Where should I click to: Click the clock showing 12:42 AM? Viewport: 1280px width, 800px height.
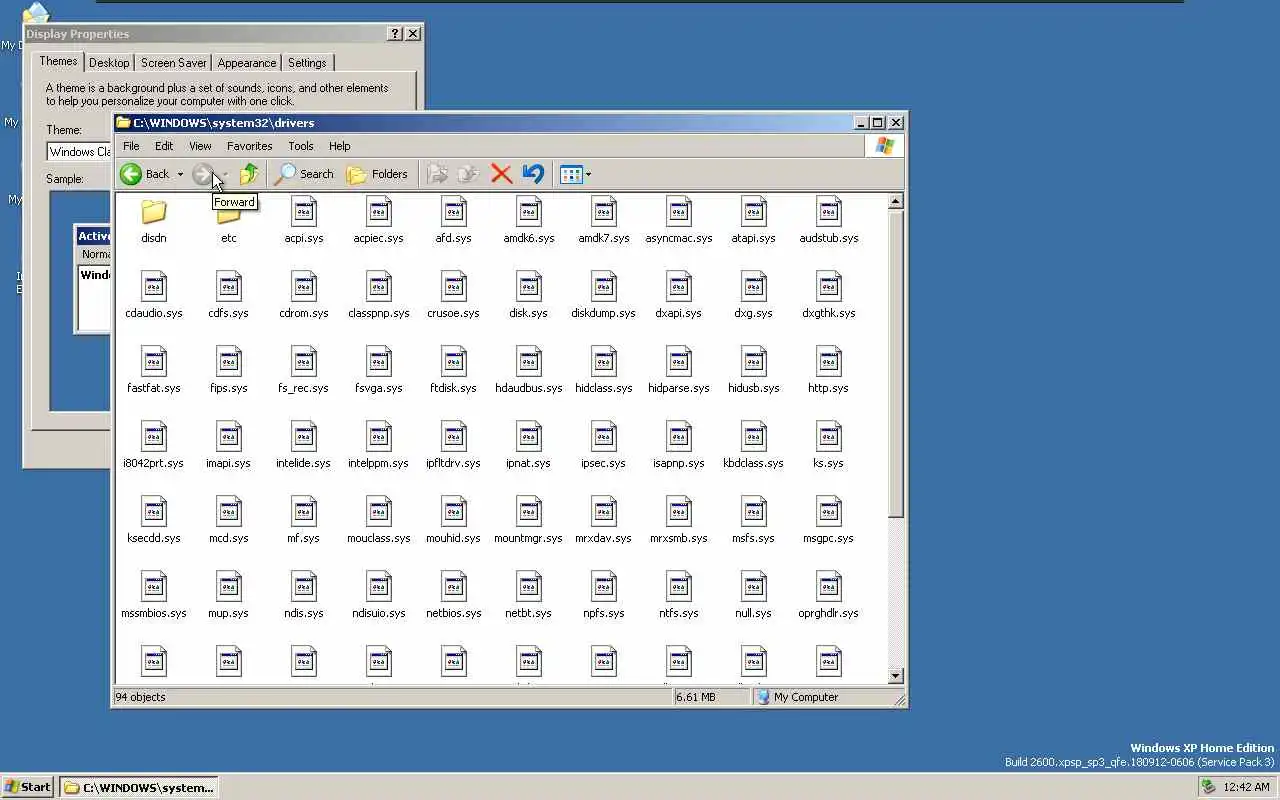(x=1246, y=787)
